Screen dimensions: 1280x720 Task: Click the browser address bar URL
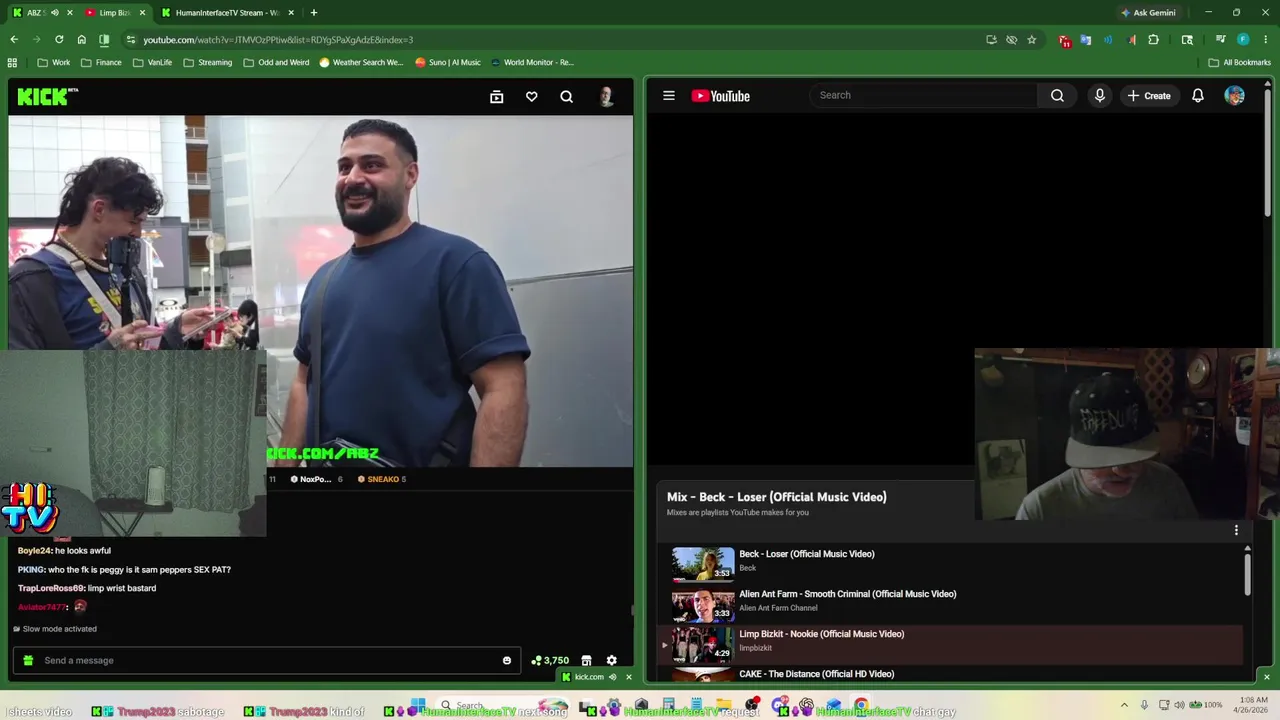(x=278, y=40)
